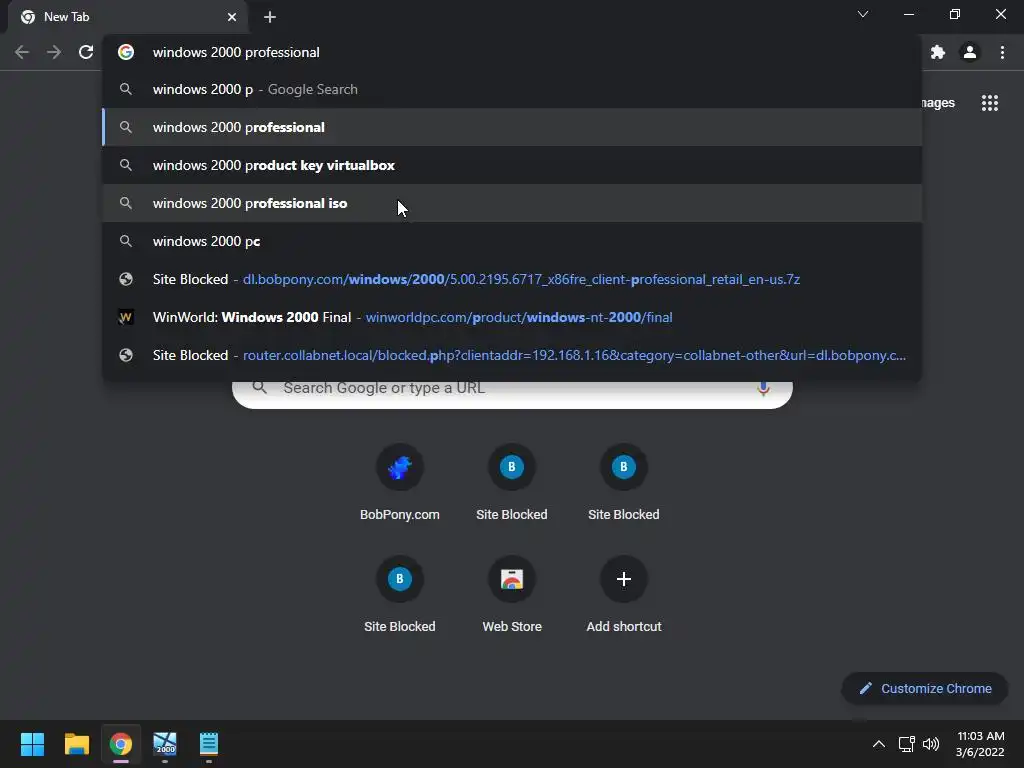Open the first-row middle Site Blocked shortcut
This screenshot has width=1024, height=768.
(x=512, y=483)
